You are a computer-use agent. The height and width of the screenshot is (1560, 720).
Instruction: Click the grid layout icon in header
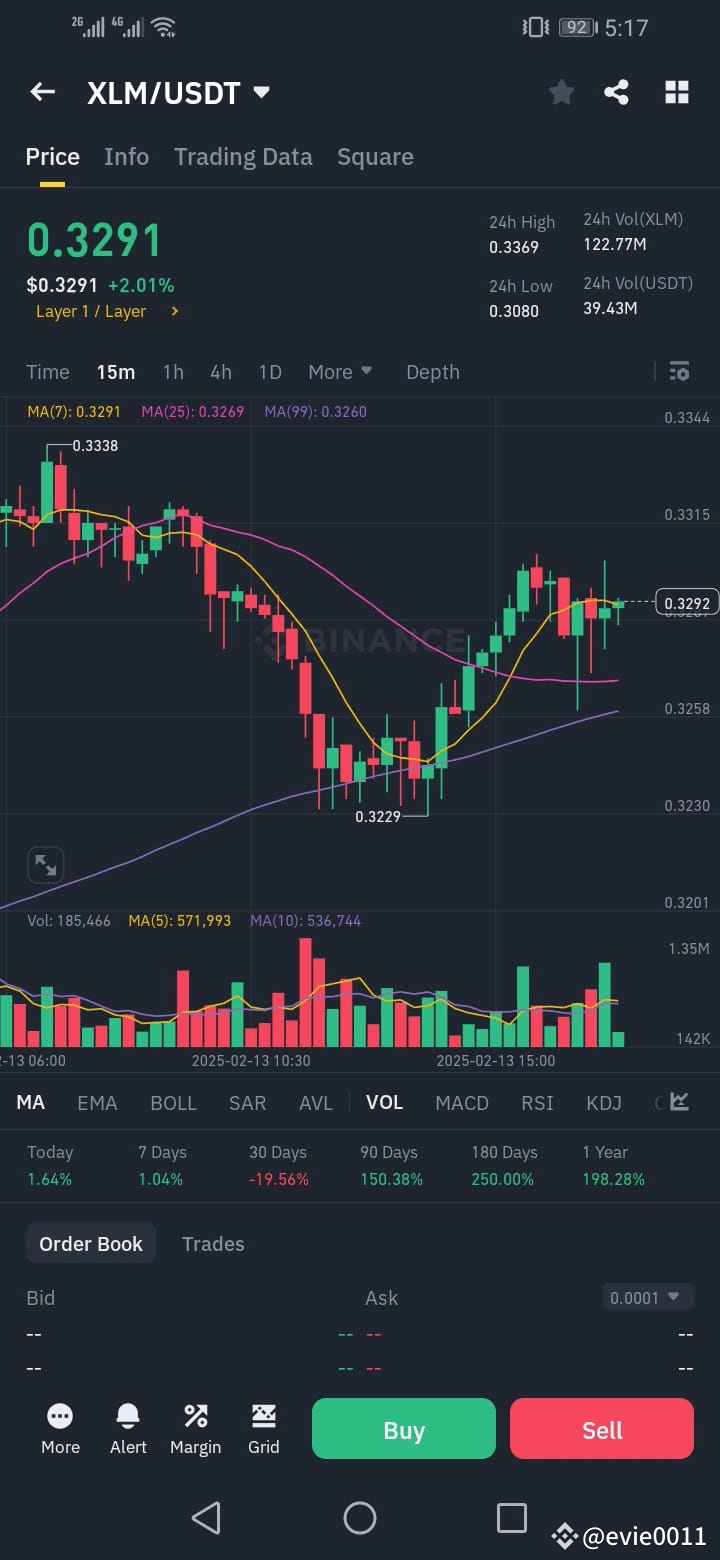click(x=677, y=91)
